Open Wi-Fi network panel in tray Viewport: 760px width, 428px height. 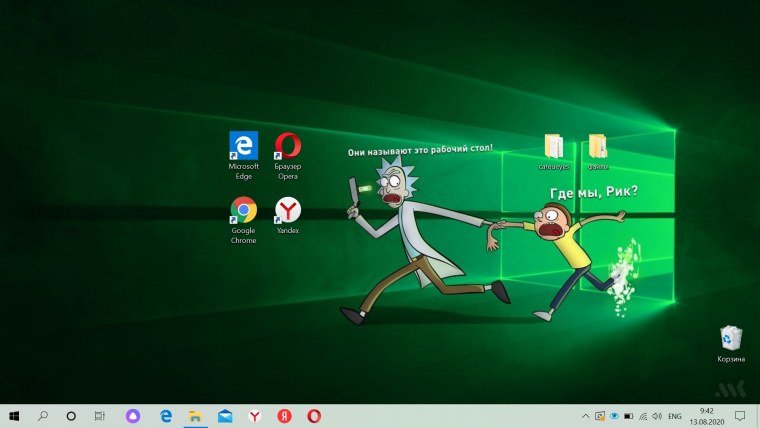pos(643,415)
